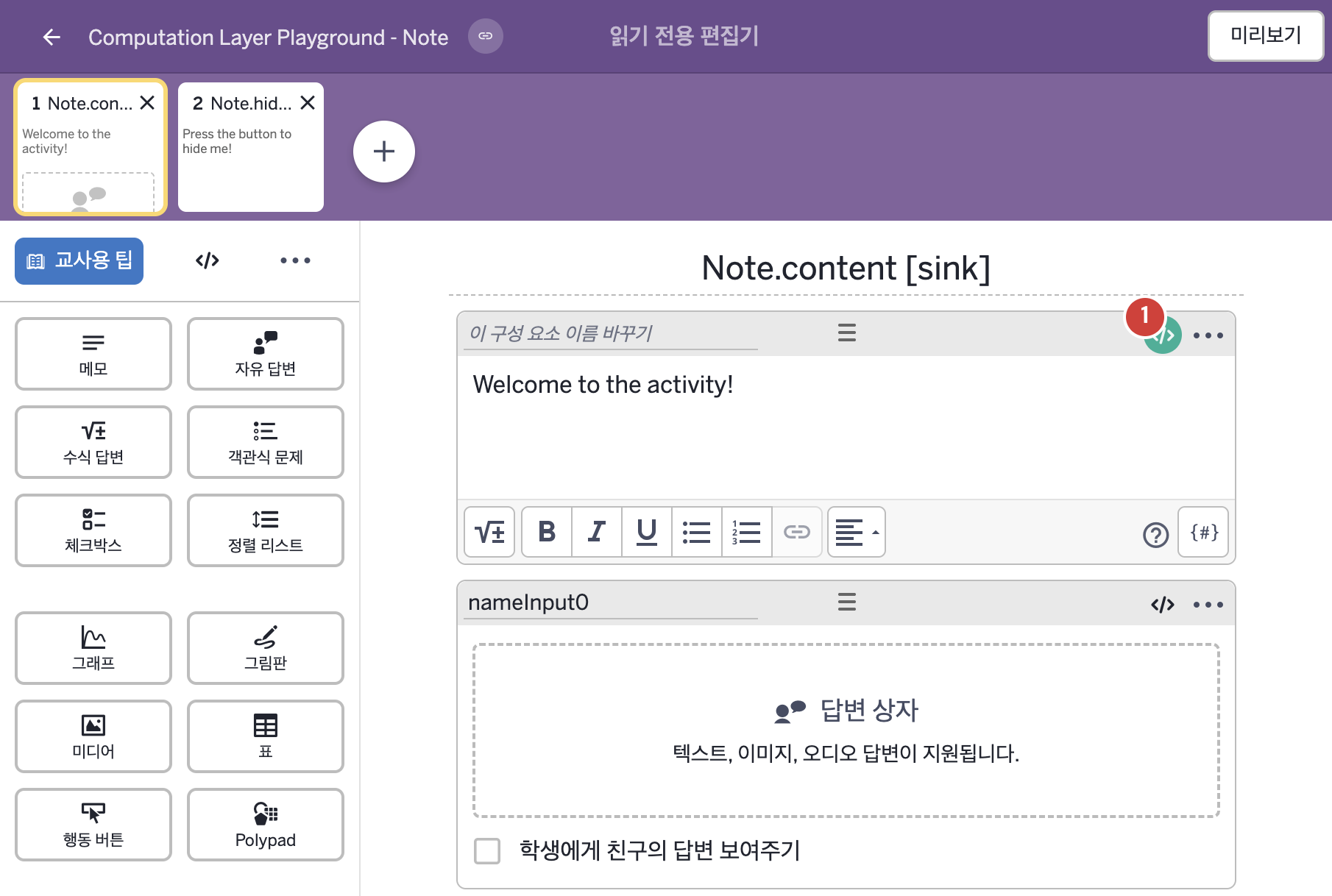Go back using the left arrow
1332x896 pixels.
(51, 37)
